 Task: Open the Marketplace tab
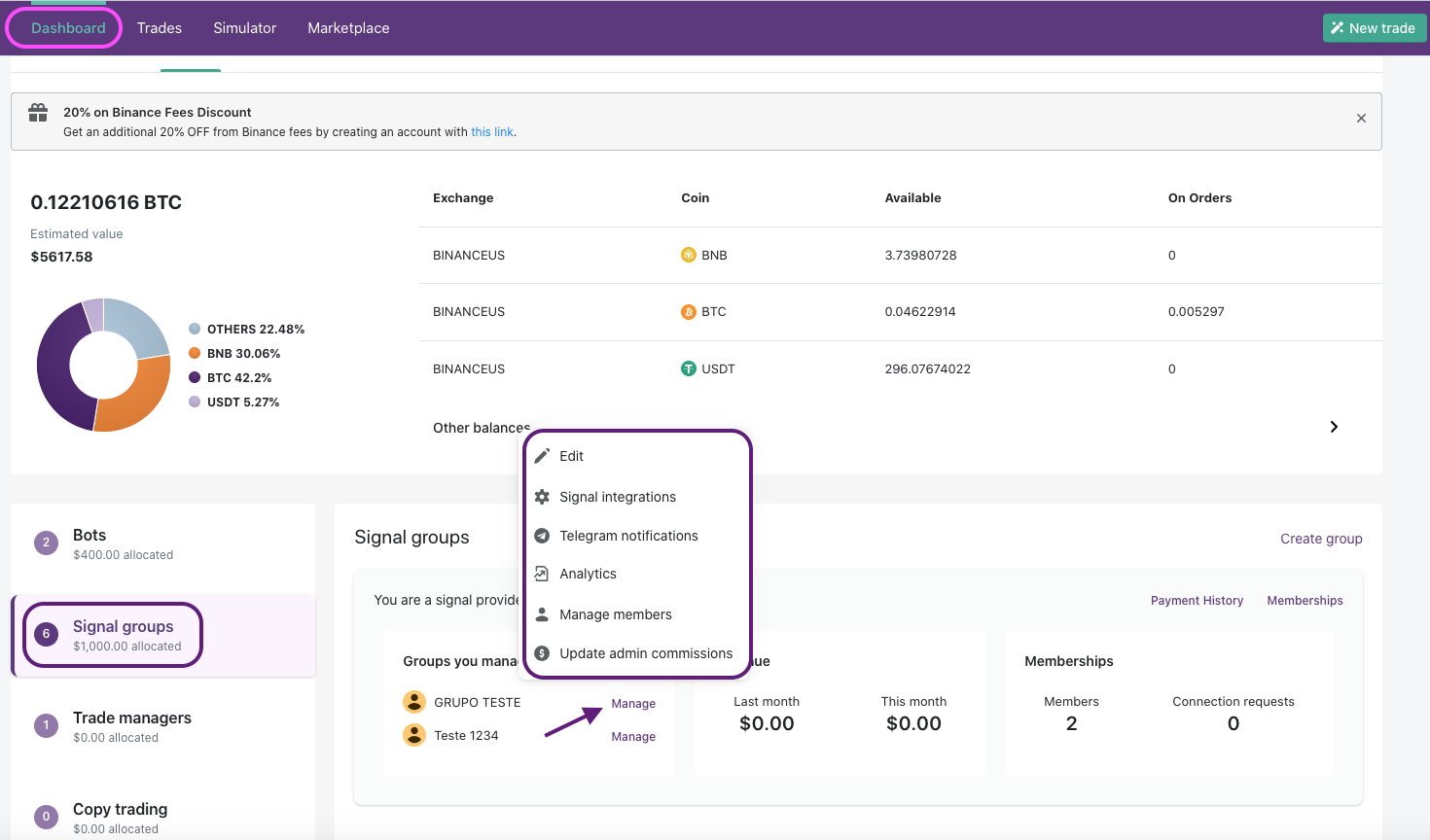[x=348, y=28]
